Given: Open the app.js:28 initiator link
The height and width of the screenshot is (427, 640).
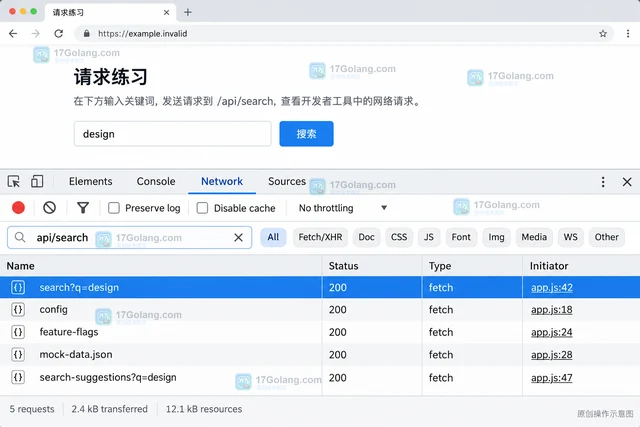Looking at the screenshot, I should tap(551, 354).
